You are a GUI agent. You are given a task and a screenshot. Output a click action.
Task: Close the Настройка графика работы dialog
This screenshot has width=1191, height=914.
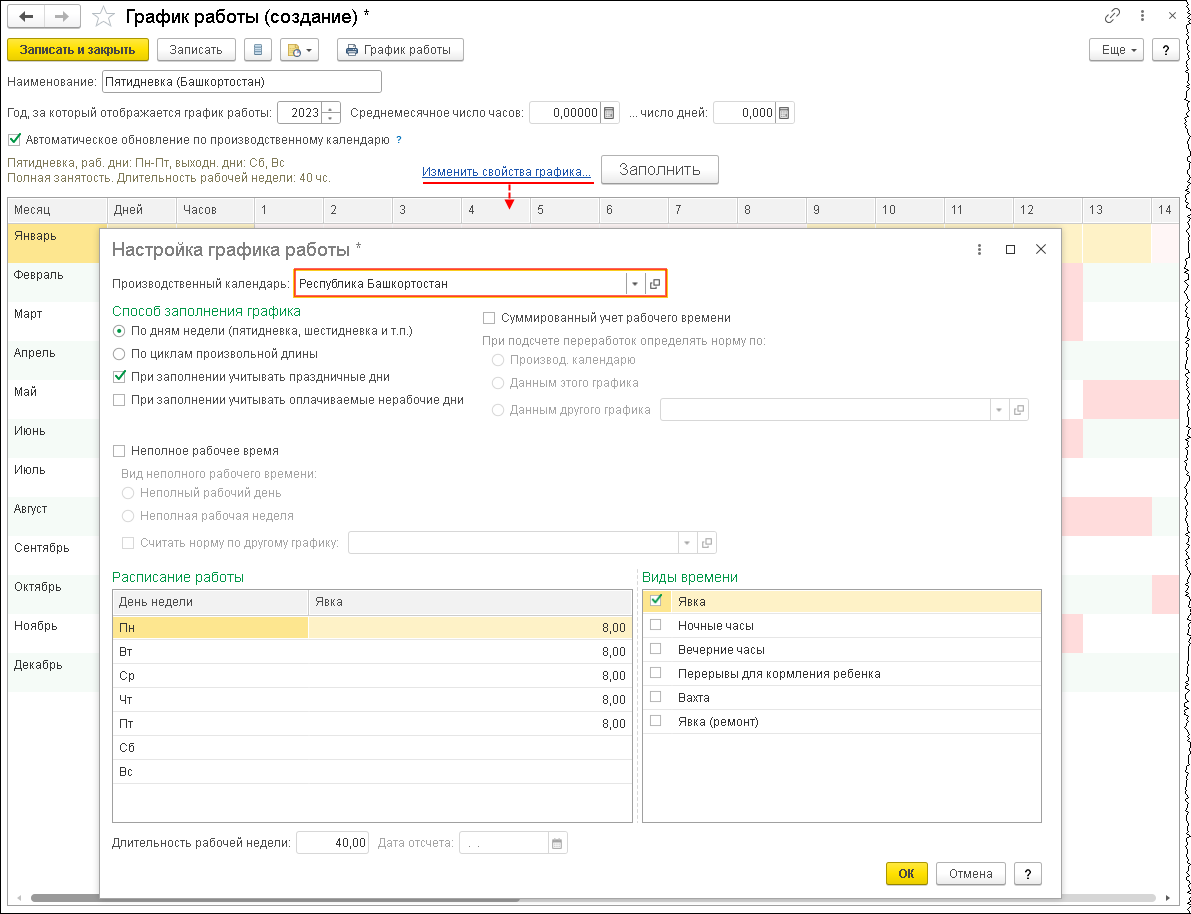click(1041, 249)
